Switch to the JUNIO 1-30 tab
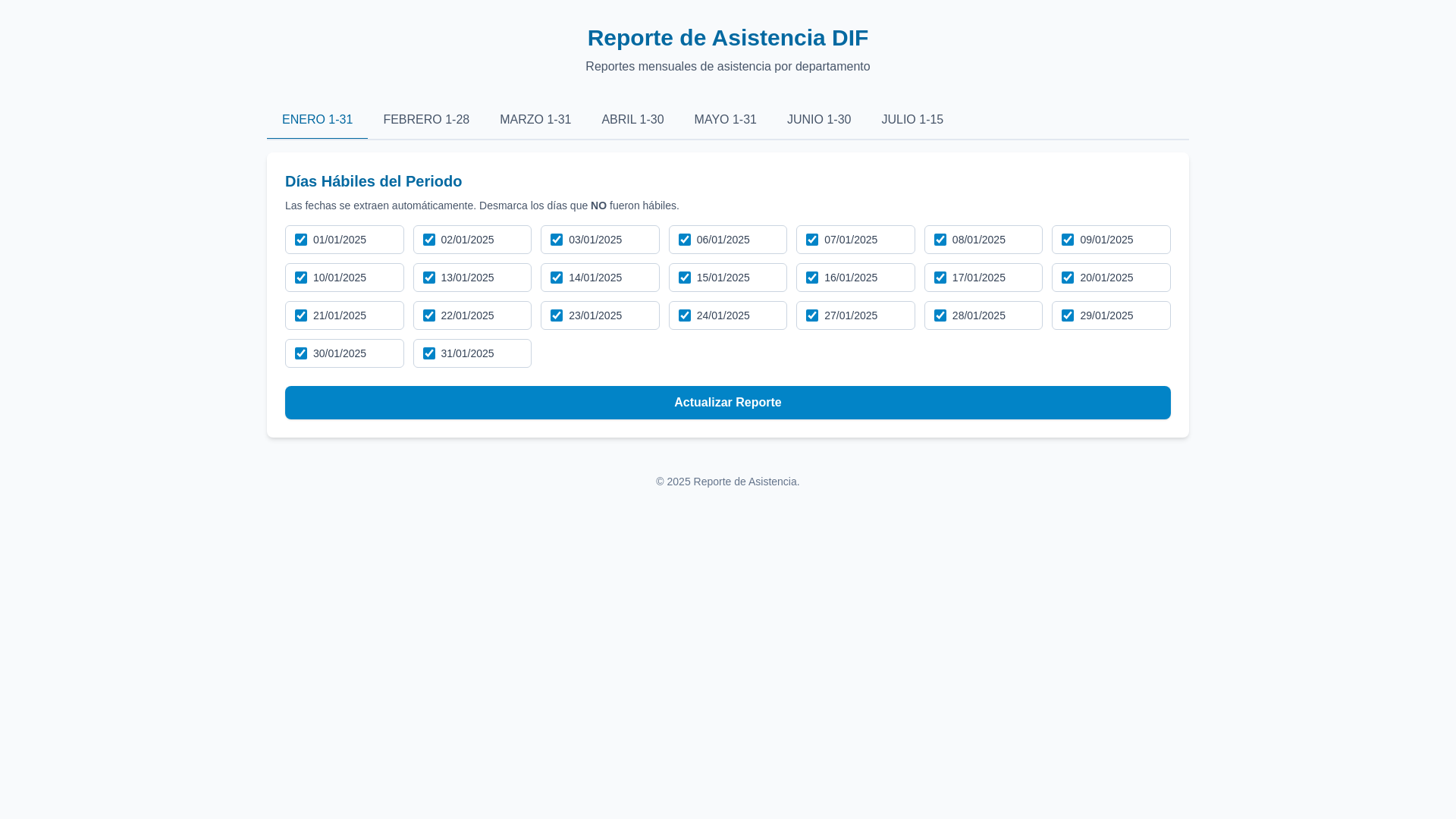Image resolution: width=1456 pixels, height=819 pixels. [819, 120]
